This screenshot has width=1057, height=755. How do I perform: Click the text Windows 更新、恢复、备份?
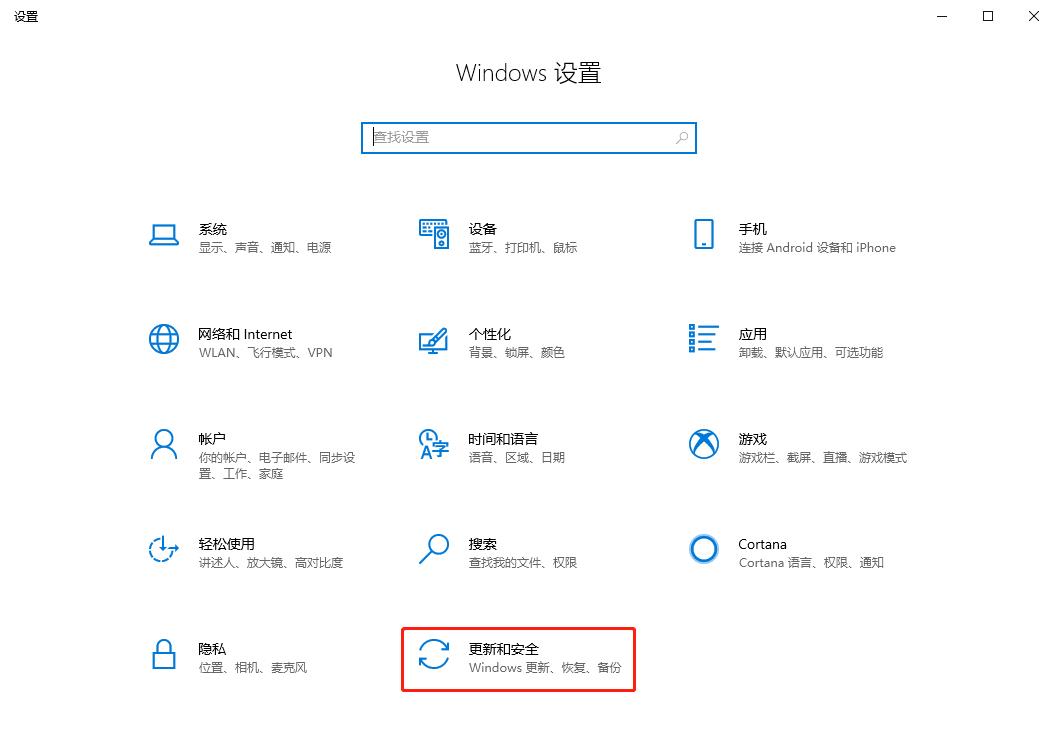click(545, 667)
